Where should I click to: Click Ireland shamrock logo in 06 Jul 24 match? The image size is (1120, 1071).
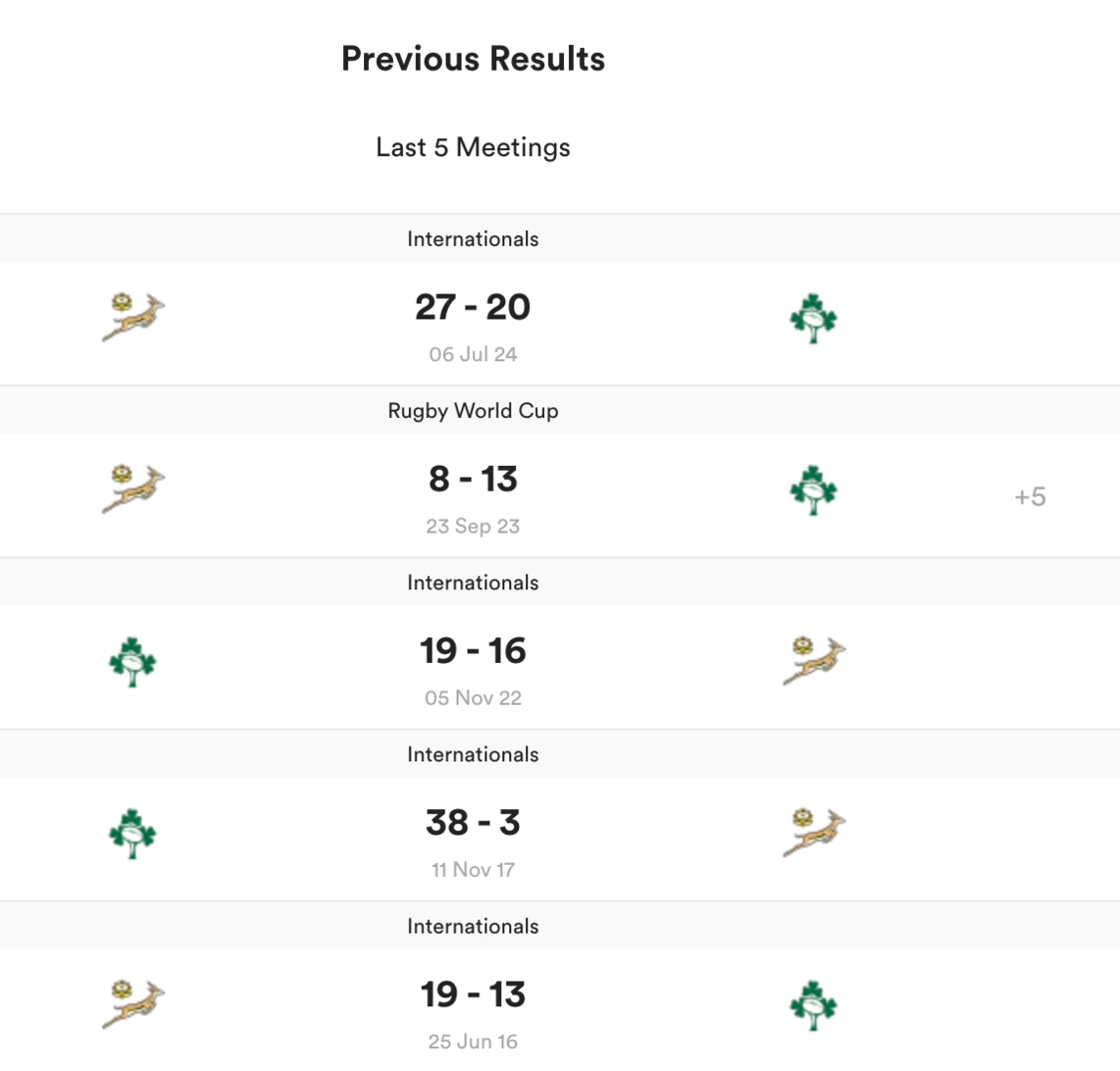coord(813,318)
